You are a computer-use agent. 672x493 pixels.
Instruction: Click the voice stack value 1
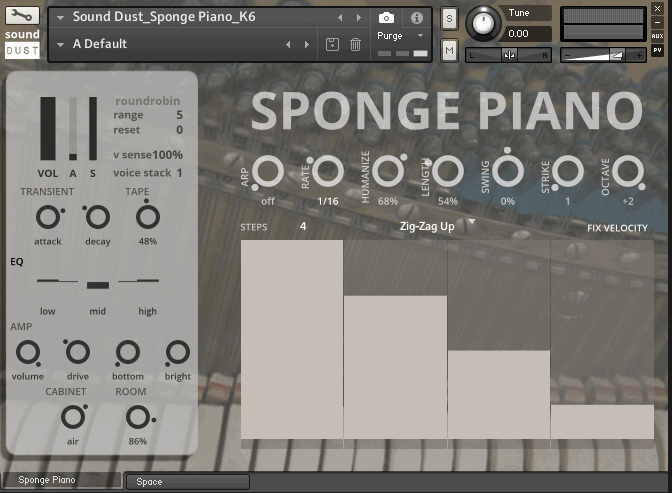click(x=179, y=173)
